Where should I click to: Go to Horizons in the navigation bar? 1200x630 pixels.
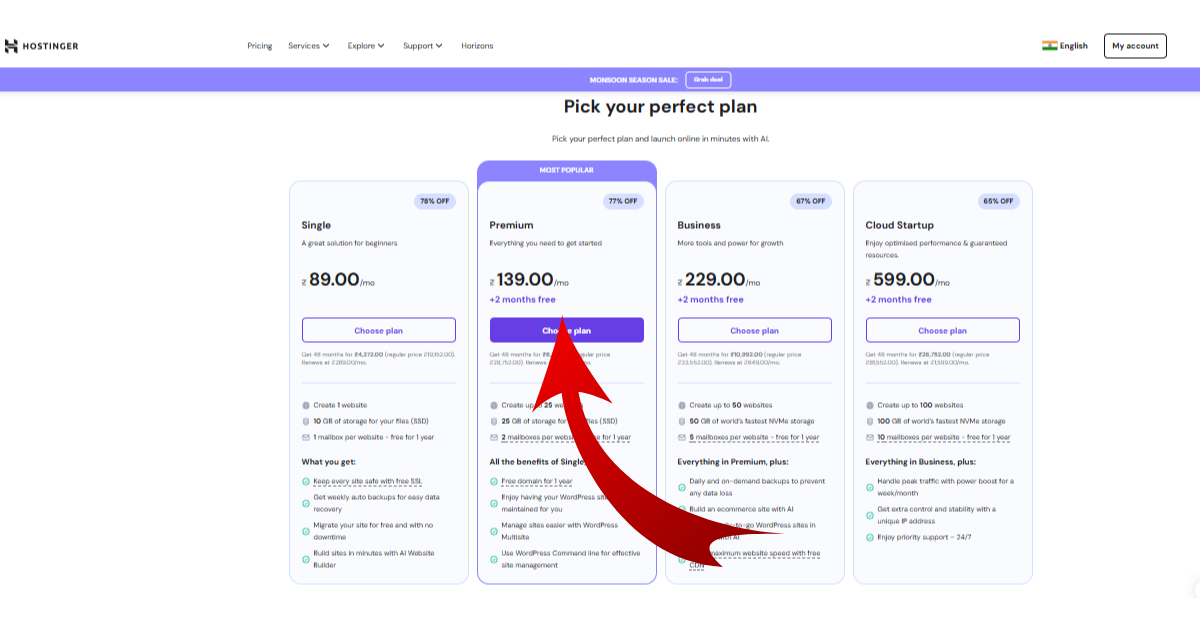point(477,46)
